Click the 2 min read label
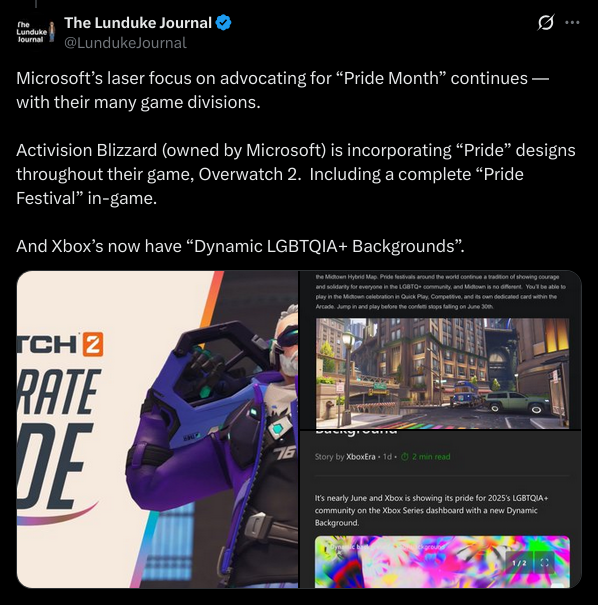 tap(431, 457)
